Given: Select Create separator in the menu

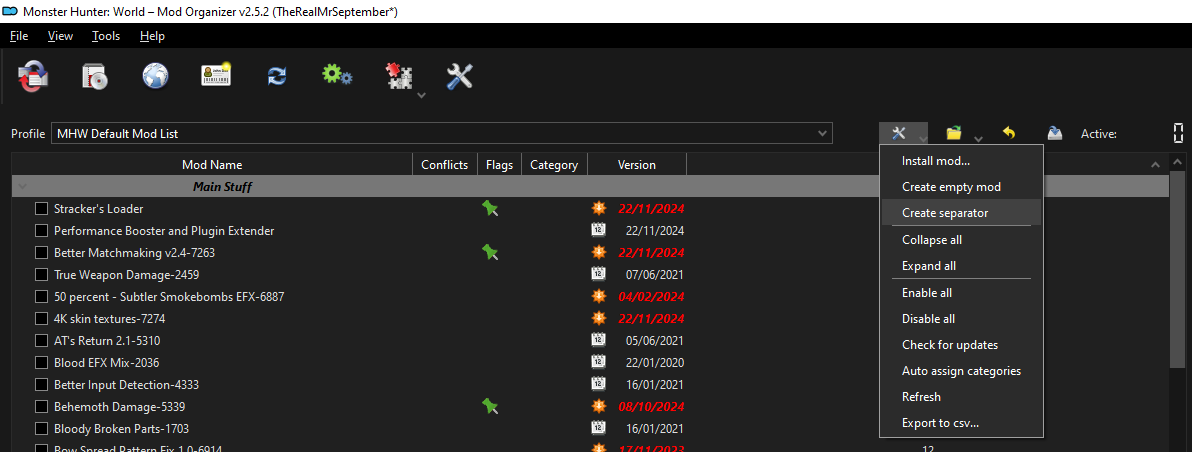Looking at the screenshot, I should pos(962,213).
